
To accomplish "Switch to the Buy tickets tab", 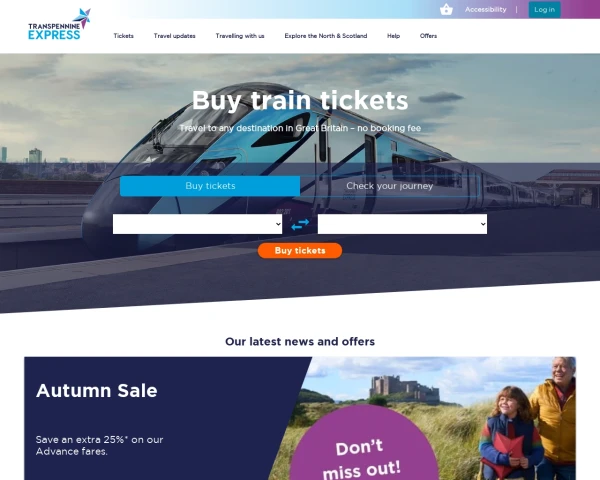I will 210,186.
